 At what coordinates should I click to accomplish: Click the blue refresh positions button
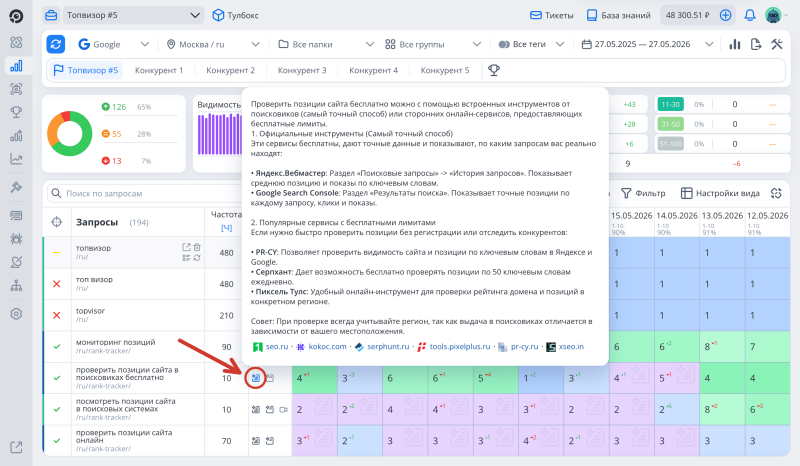click(56, 44)
